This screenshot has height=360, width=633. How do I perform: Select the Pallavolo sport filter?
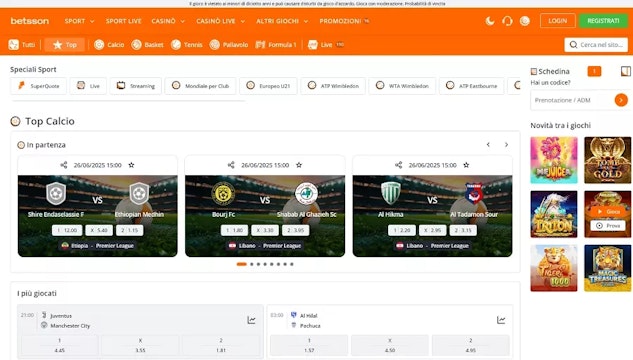[228, 45]
